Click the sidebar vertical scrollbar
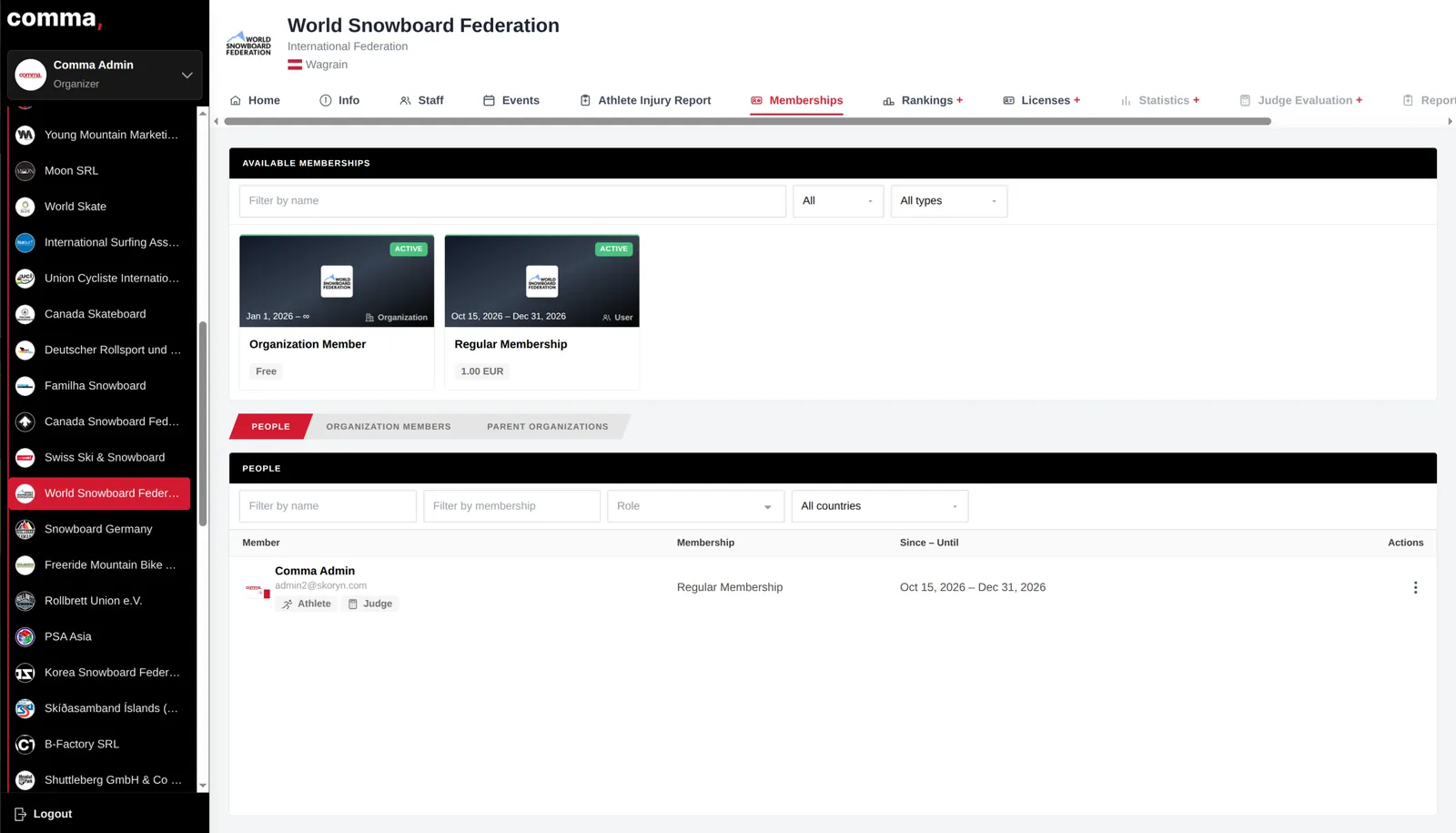1456x833 pixels. 203,423
